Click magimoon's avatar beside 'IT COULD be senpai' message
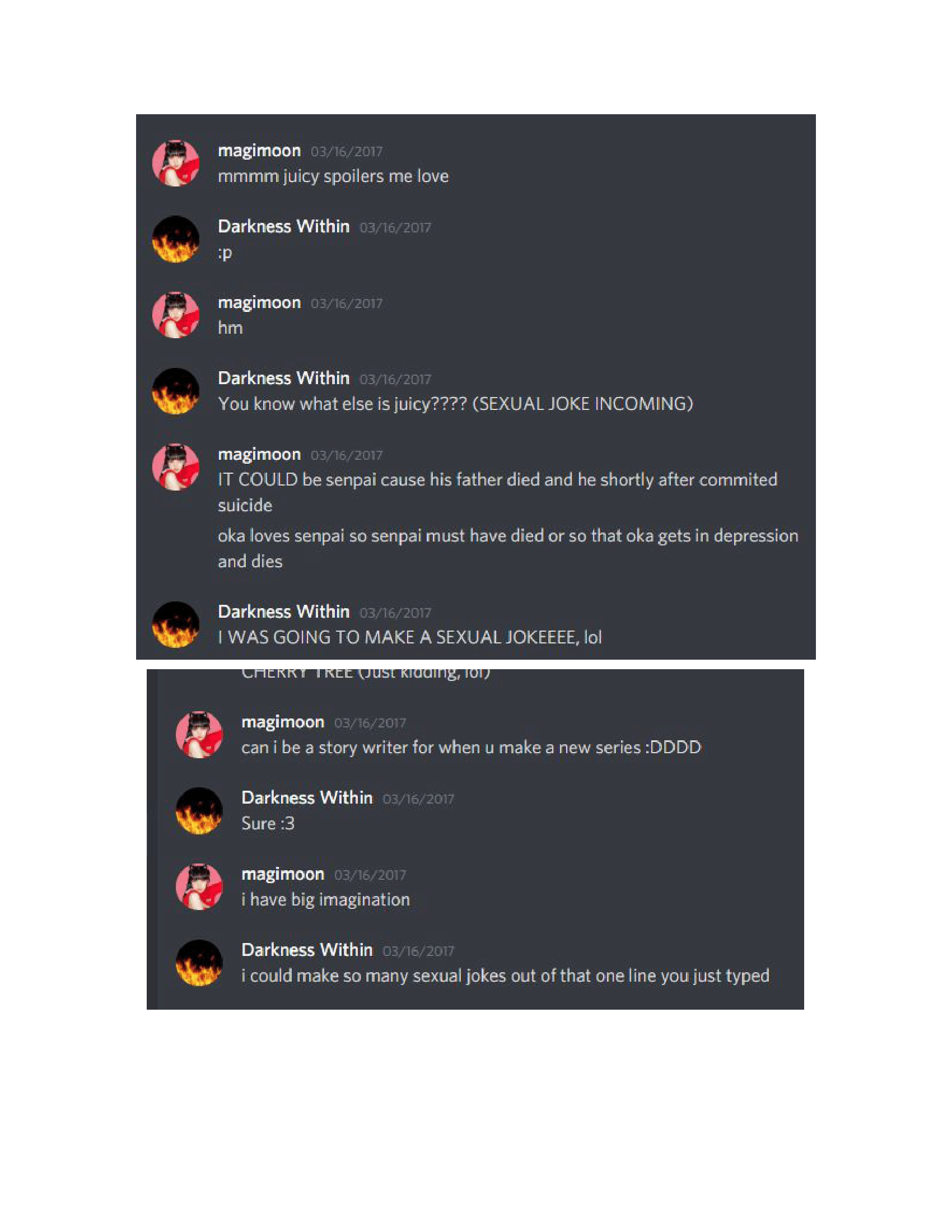This screenshot has height=1232, width=952. click(x=176, y=467)
